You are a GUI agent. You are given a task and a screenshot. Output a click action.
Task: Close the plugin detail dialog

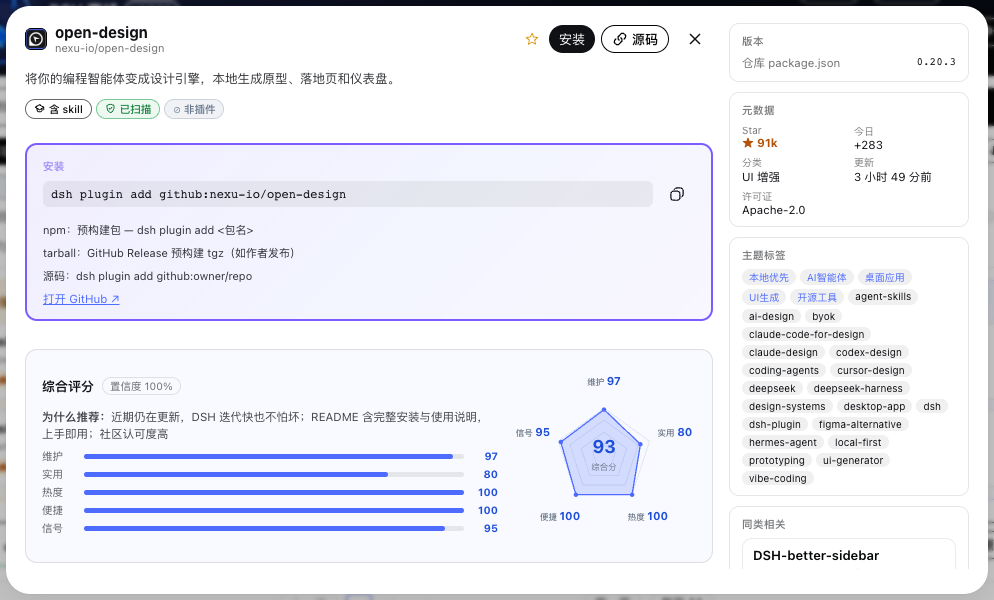[x=695, y=39]
